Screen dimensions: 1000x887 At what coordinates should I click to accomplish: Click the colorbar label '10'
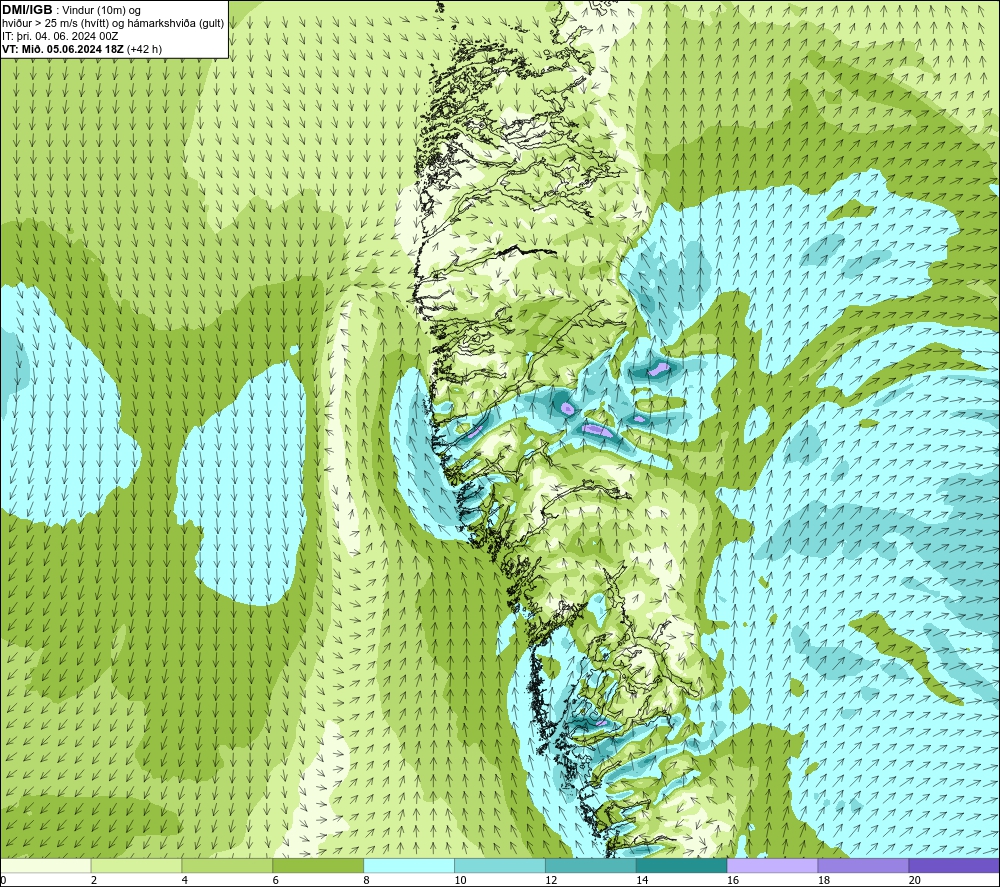point(460,880)
